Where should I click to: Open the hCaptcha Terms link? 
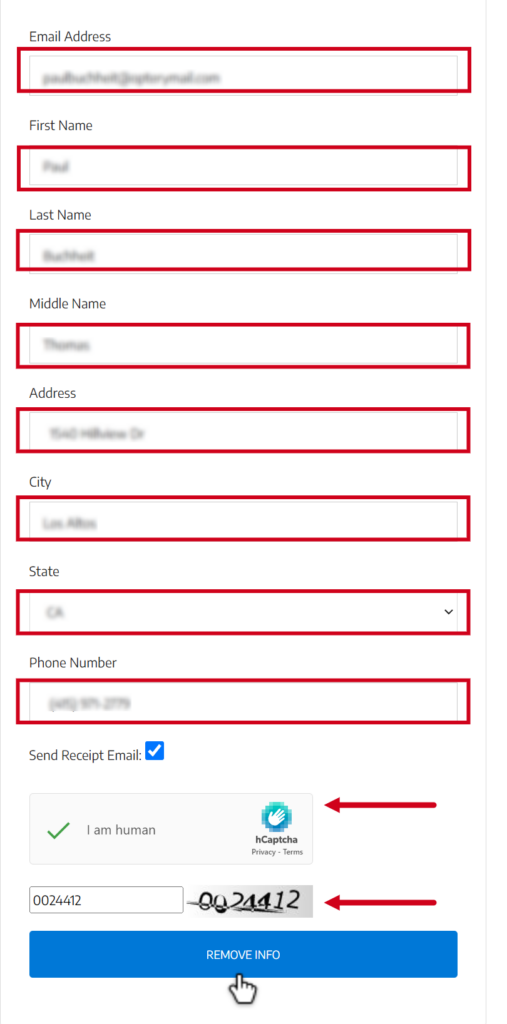click(x=293, y=852)
